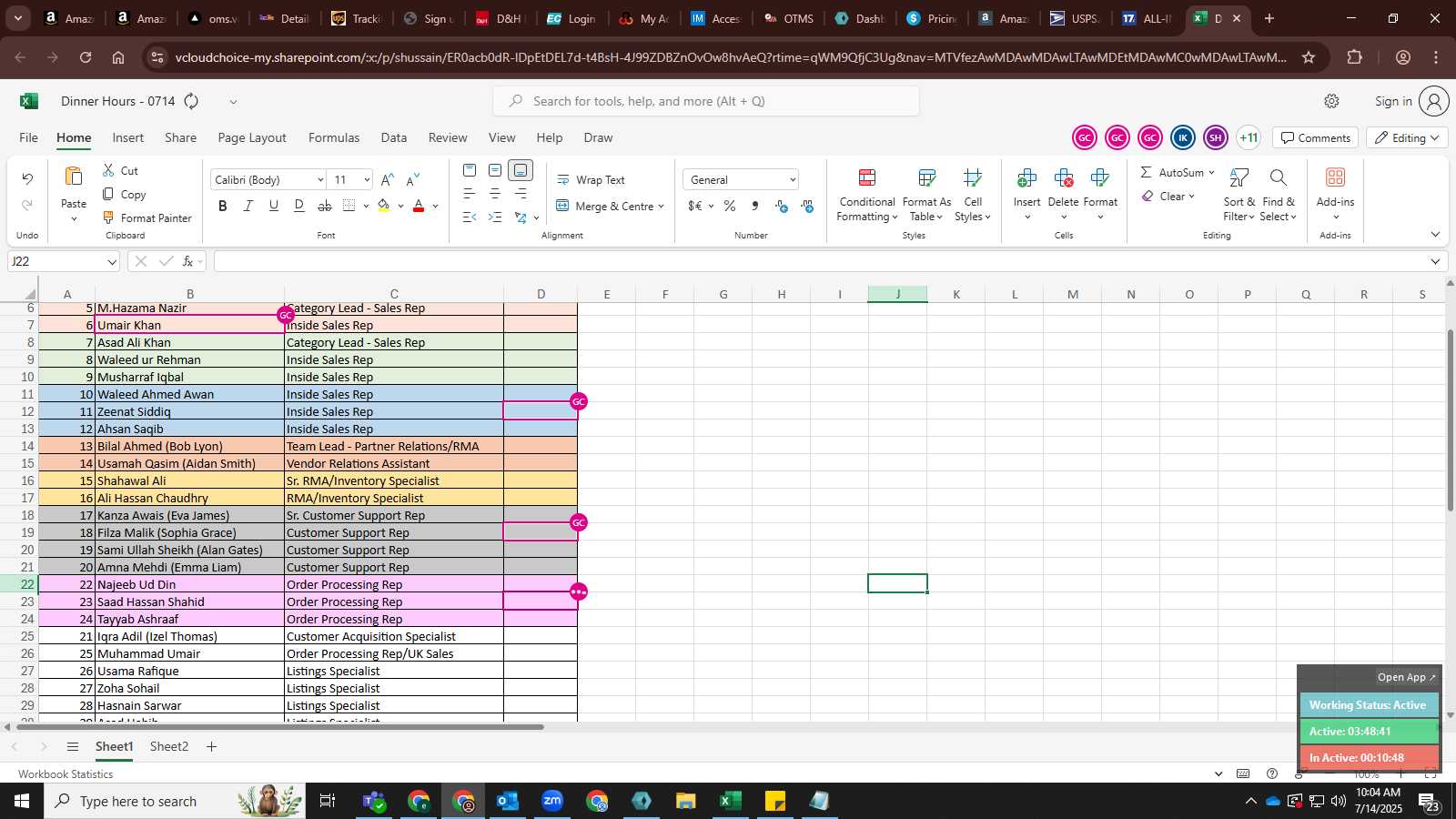Switch to Sheet2 tab
The height and width of the screenshot is (819, 1456).
point(169,746)
